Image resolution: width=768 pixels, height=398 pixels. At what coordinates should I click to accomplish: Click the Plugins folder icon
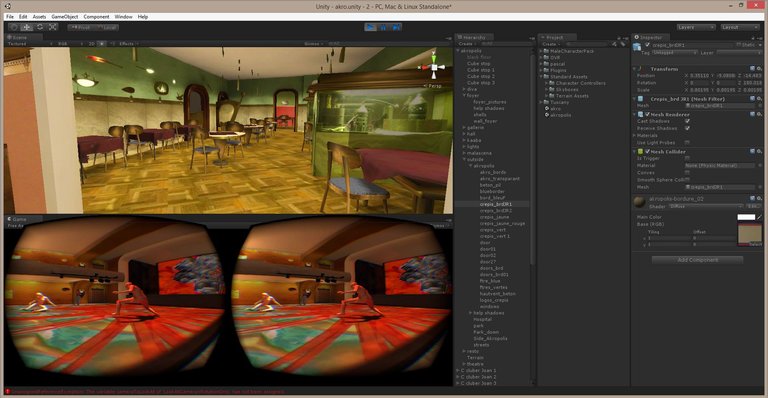546,70
